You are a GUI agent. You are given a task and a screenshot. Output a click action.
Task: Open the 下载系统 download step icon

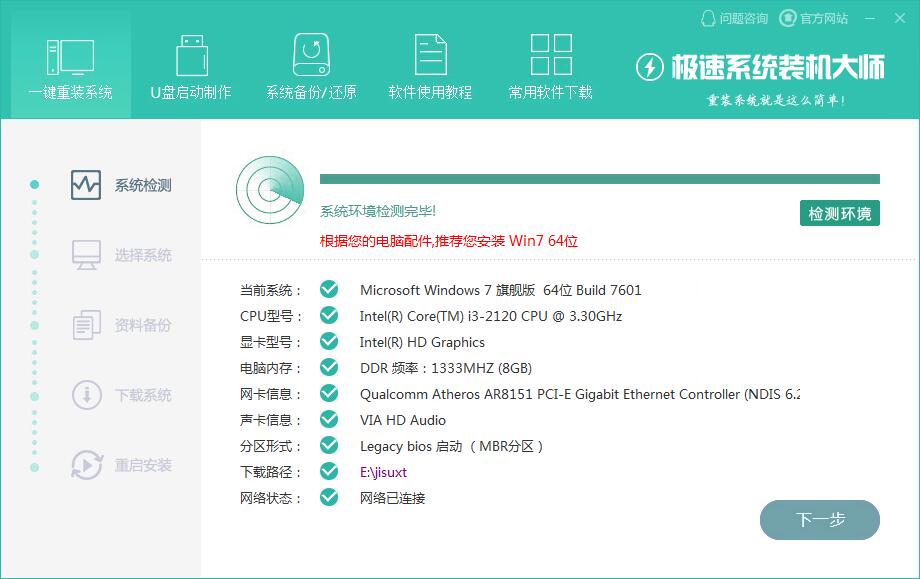click(88, 395)
